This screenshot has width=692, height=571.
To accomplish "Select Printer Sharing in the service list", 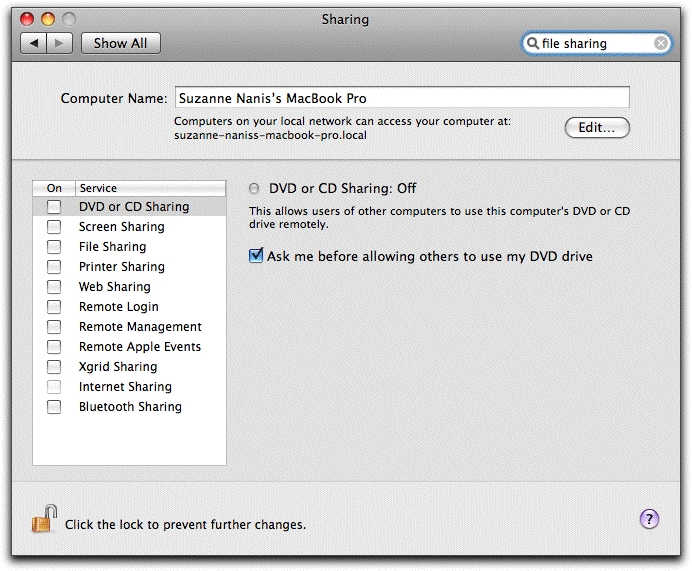I will tap(121, 267).
